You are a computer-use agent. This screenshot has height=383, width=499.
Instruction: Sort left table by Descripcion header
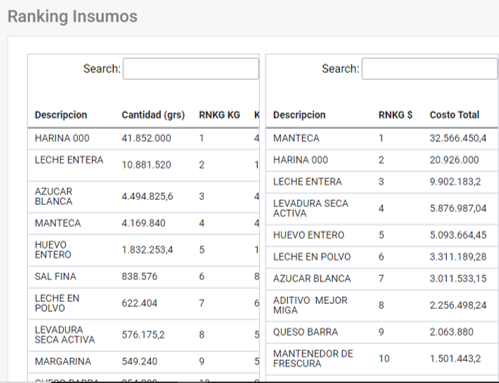point(61,115)
